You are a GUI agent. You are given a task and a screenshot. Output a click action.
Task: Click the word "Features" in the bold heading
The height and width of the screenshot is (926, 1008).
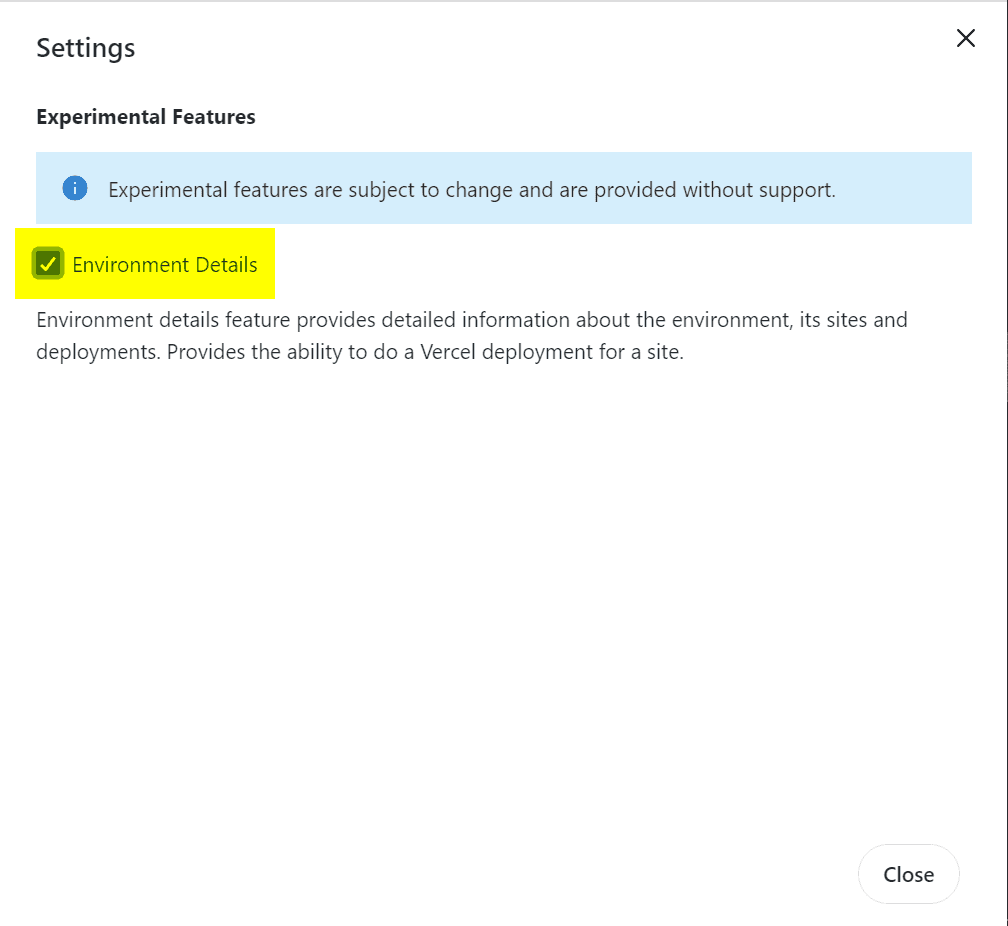[x=214, y=117]
